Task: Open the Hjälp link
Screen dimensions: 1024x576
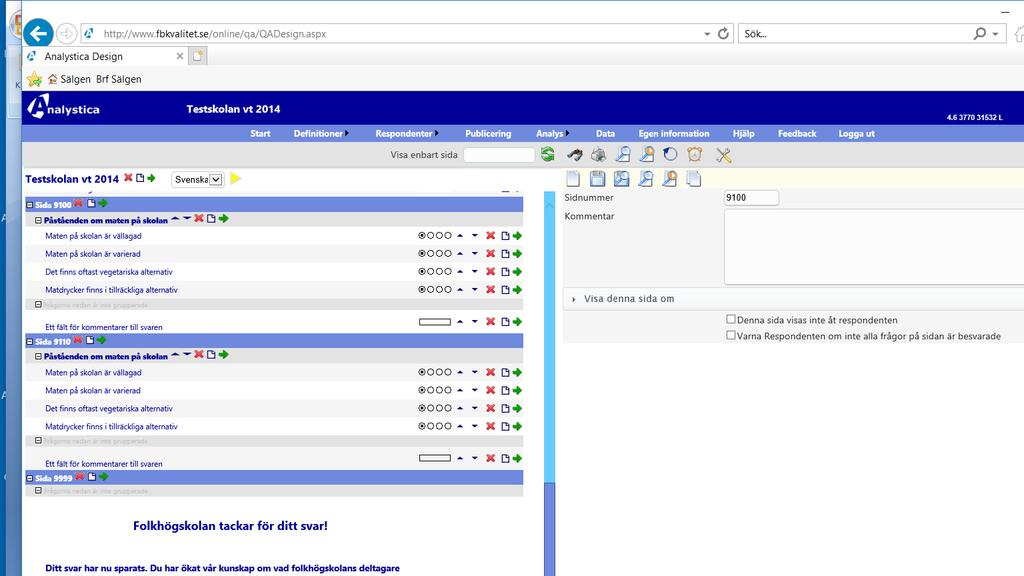Action: point(743,133)
